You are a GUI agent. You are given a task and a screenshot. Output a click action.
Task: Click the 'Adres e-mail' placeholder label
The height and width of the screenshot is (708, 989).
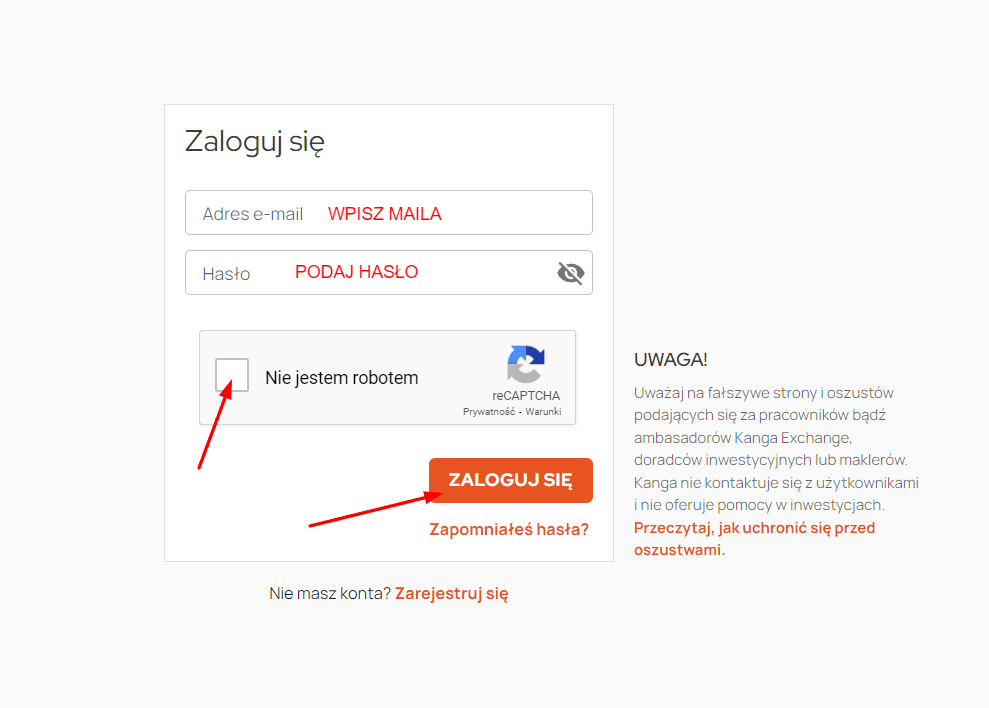coord(253,214)
